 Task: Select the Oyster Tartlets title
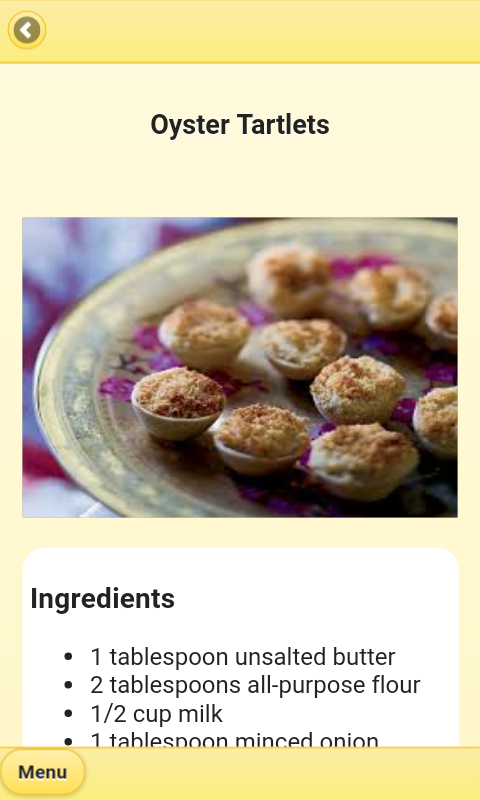[240, 124]
